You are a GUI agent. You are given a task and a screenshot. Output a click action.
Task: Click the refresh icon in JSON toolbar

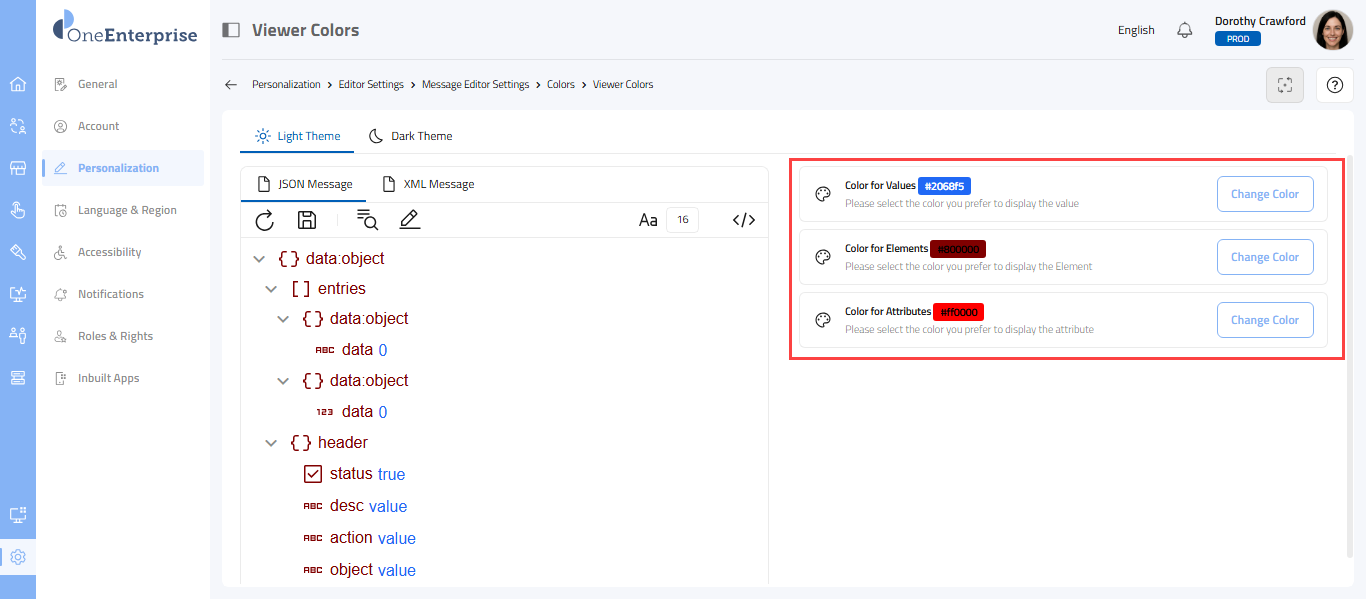pyautogui.click(x=265, y=221)
